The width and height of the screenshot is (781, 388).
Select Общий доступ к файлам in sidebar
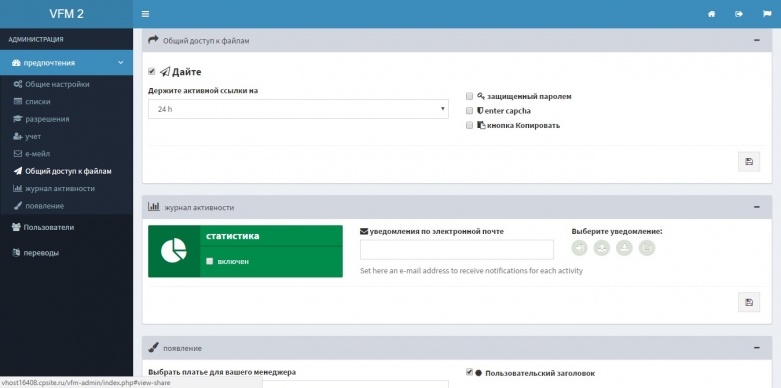click(68, 171)
